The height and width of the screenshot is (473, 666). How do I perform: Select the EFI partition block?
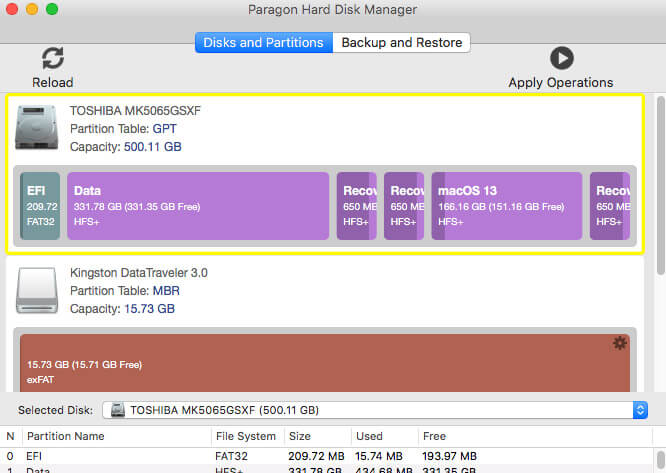pyautogui.click(x=40, y=206)
